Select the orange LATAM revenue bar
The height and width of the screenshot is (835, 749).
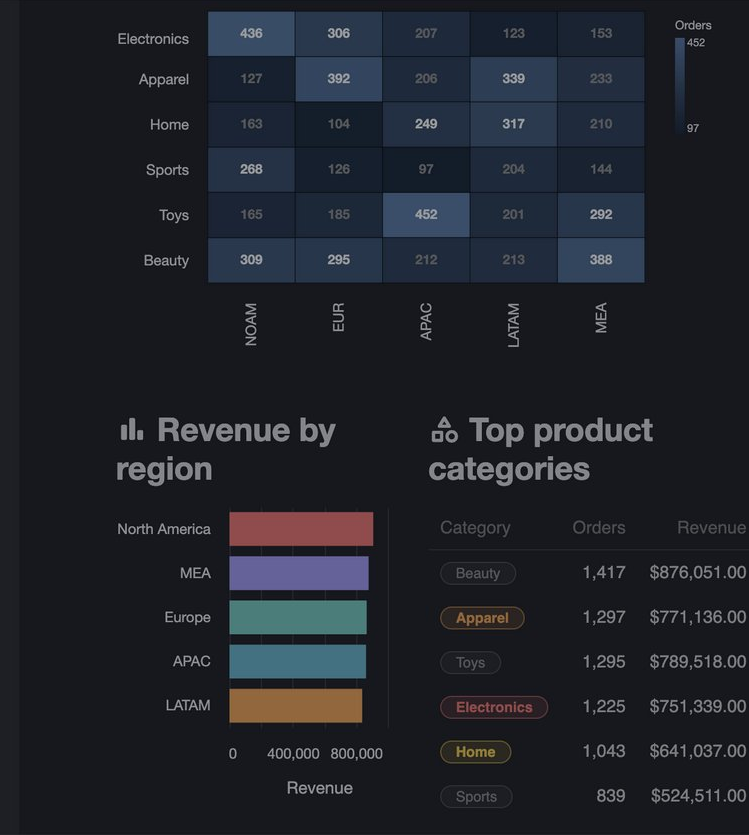click(295, 706)
